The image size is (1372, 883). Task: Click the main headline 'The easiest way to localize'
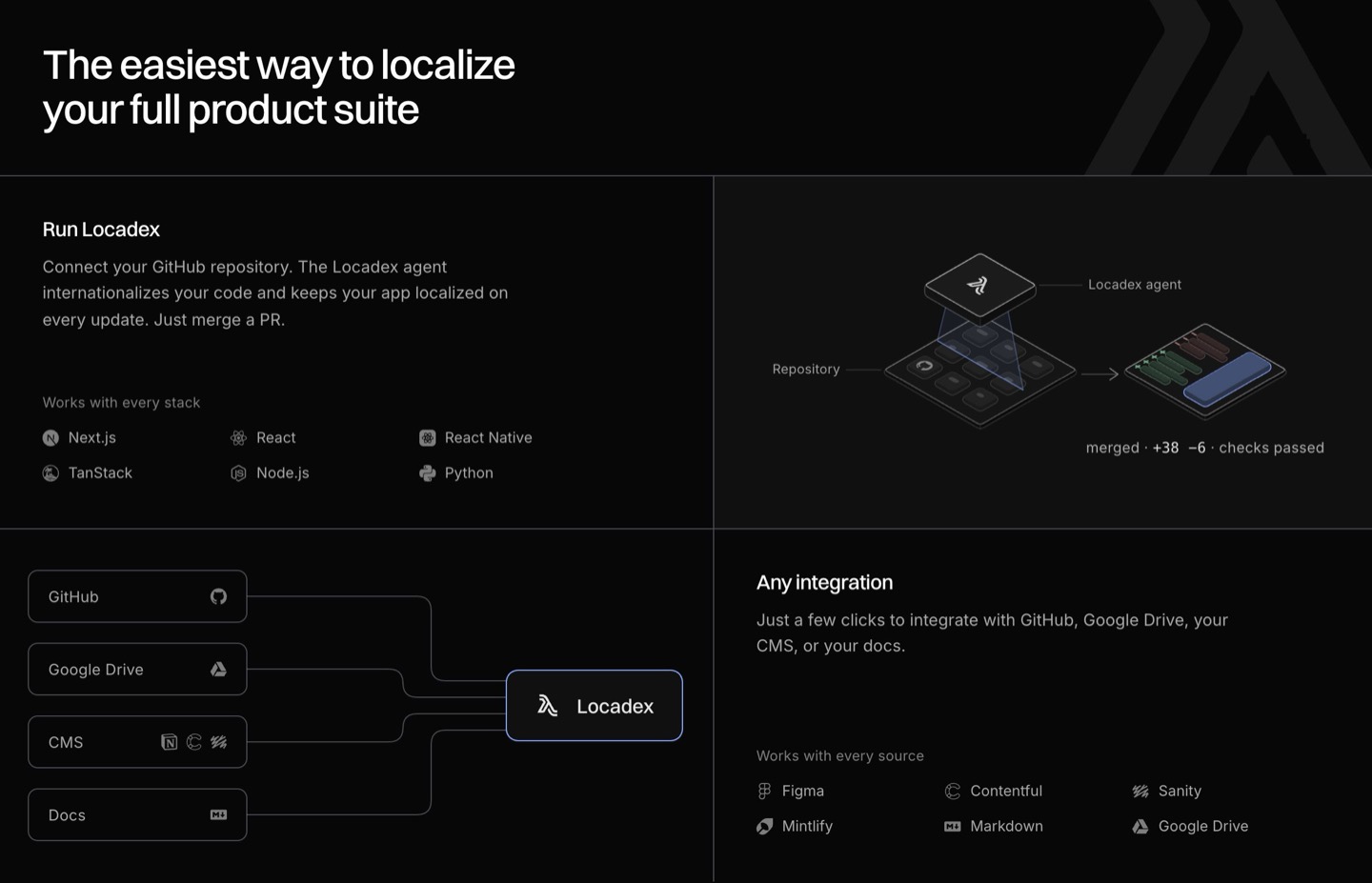pyautogui.click(x=278, y=66)
